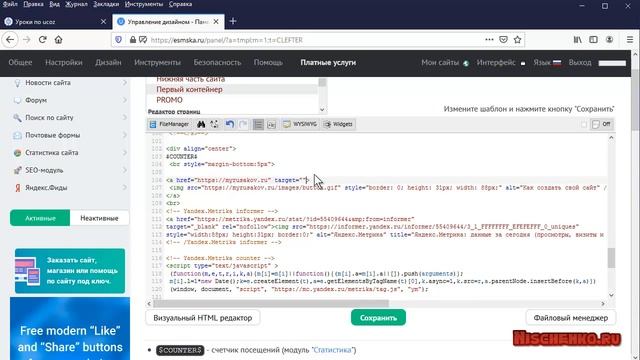640x360 pixels.
Task: Open Firefox account icon
Action: pos(609,40)
